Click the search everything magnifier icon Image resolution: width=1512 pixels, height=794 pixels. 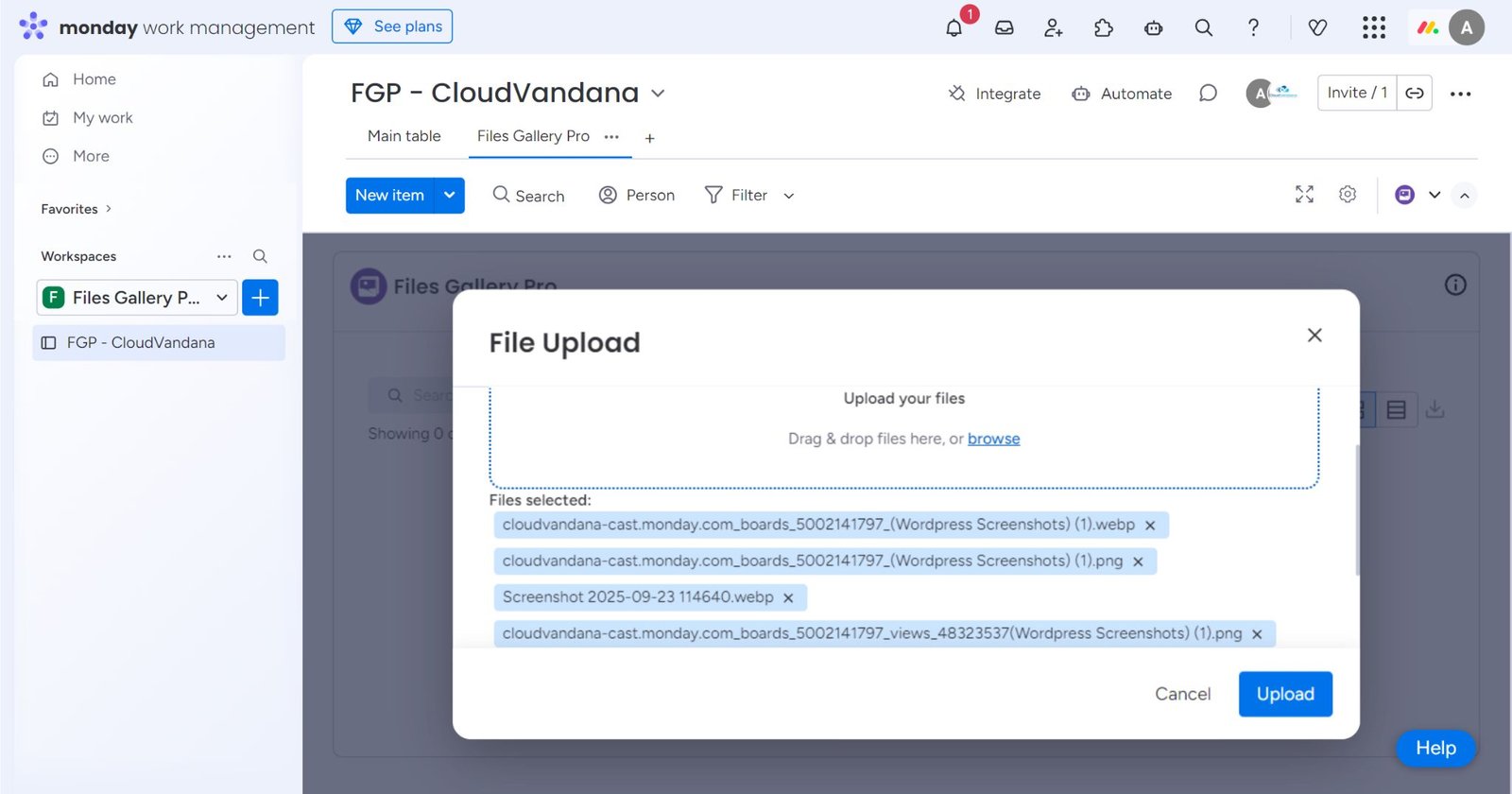pyautogui.click(x=1203, y=28)
